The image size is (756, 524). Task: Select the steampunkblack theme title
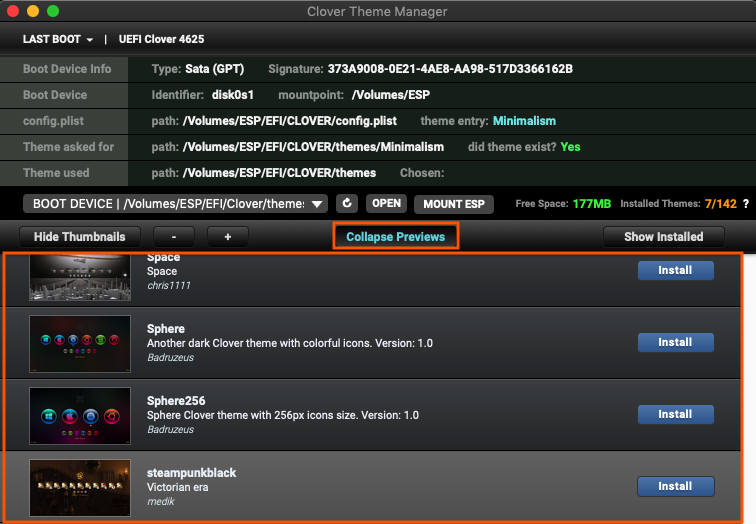pyautogui.click(x=191, y=473)
